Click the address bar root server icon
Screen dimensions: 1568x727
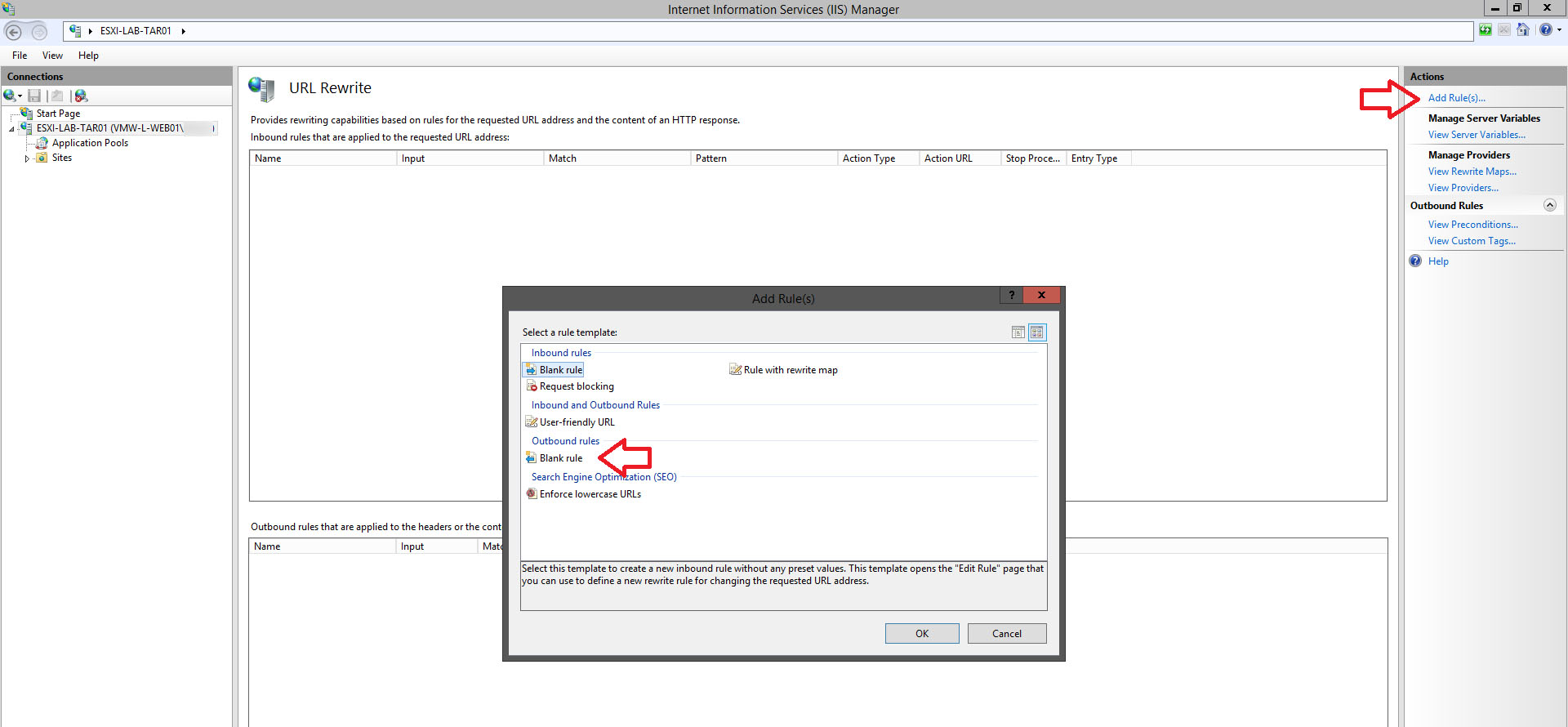[x=75, y=31]
